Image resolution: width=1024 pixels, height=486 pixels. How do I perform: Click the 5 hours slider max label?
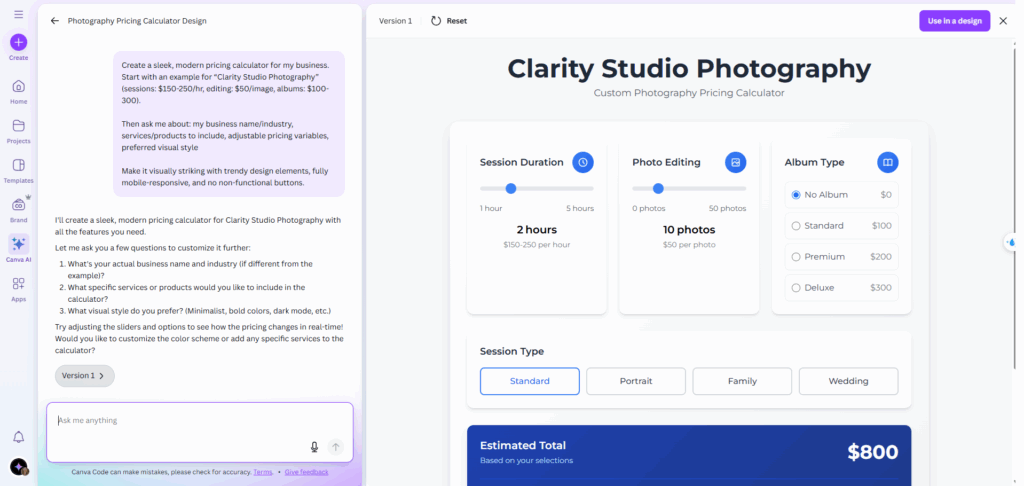(x=580, y=208)
